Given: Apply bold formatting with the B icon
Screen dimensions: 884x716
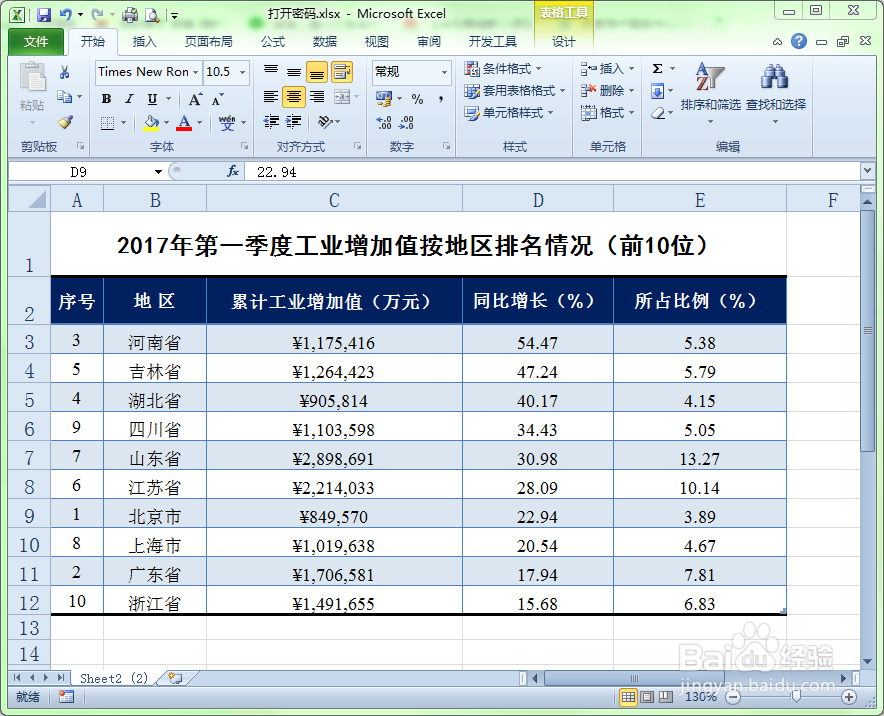Looking at the screenshot, I should pos(106,98).
